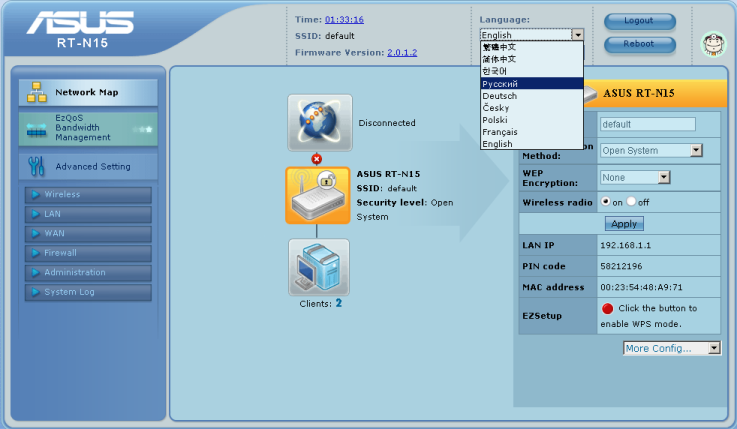Choose Korean language option

tap(532, 71)
